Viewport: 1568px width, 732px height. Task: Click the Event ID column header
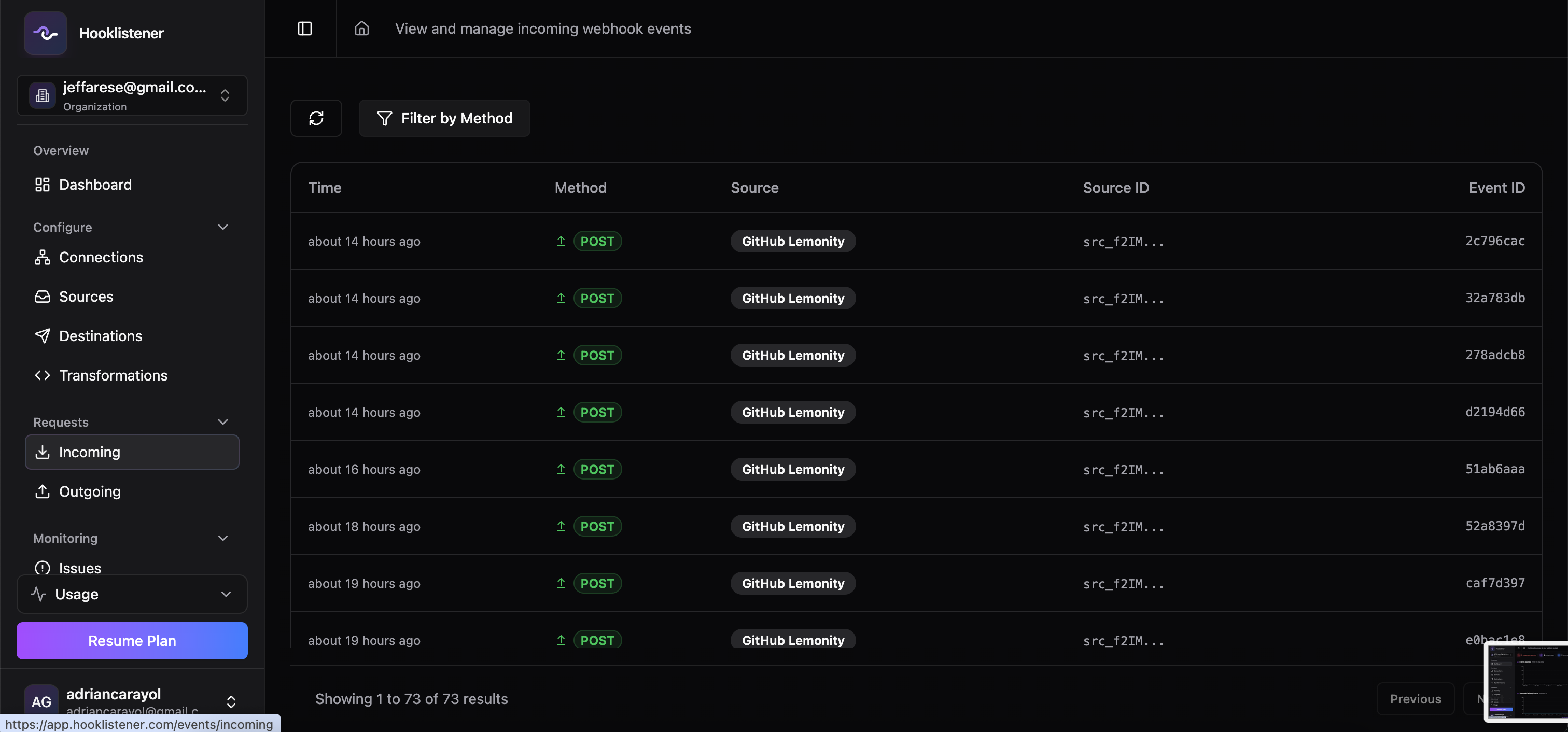1497,188
